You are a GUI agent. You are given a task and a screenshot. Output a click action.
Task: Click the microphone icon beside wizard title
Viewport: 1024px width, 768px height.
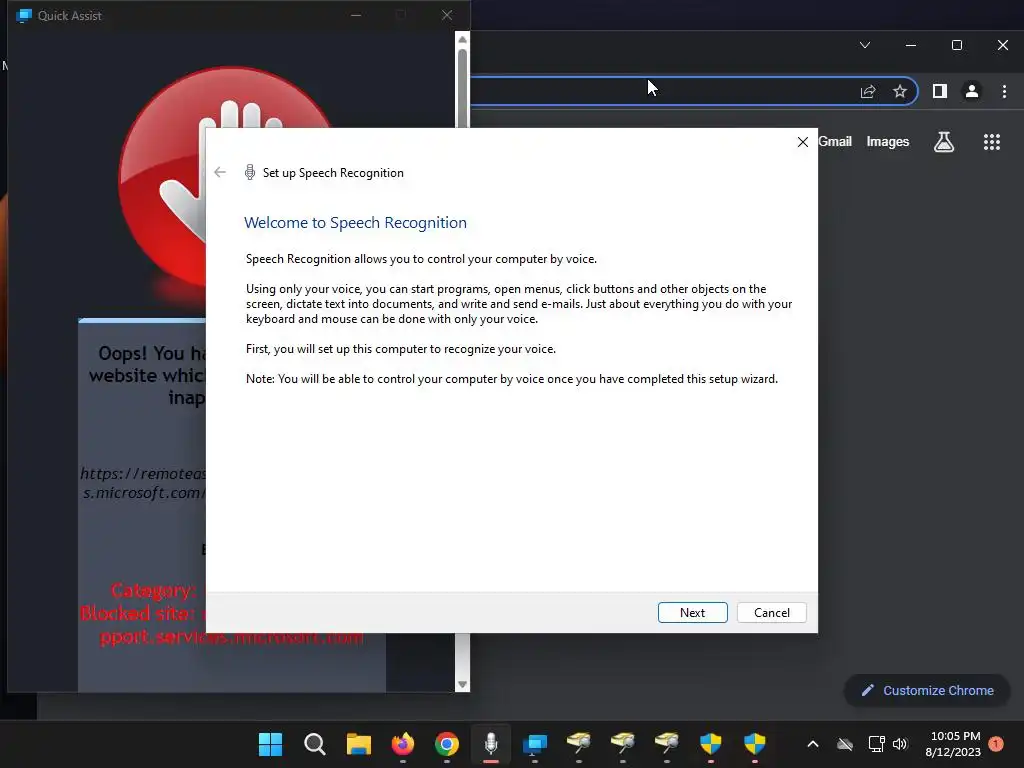tap(249, 172)
